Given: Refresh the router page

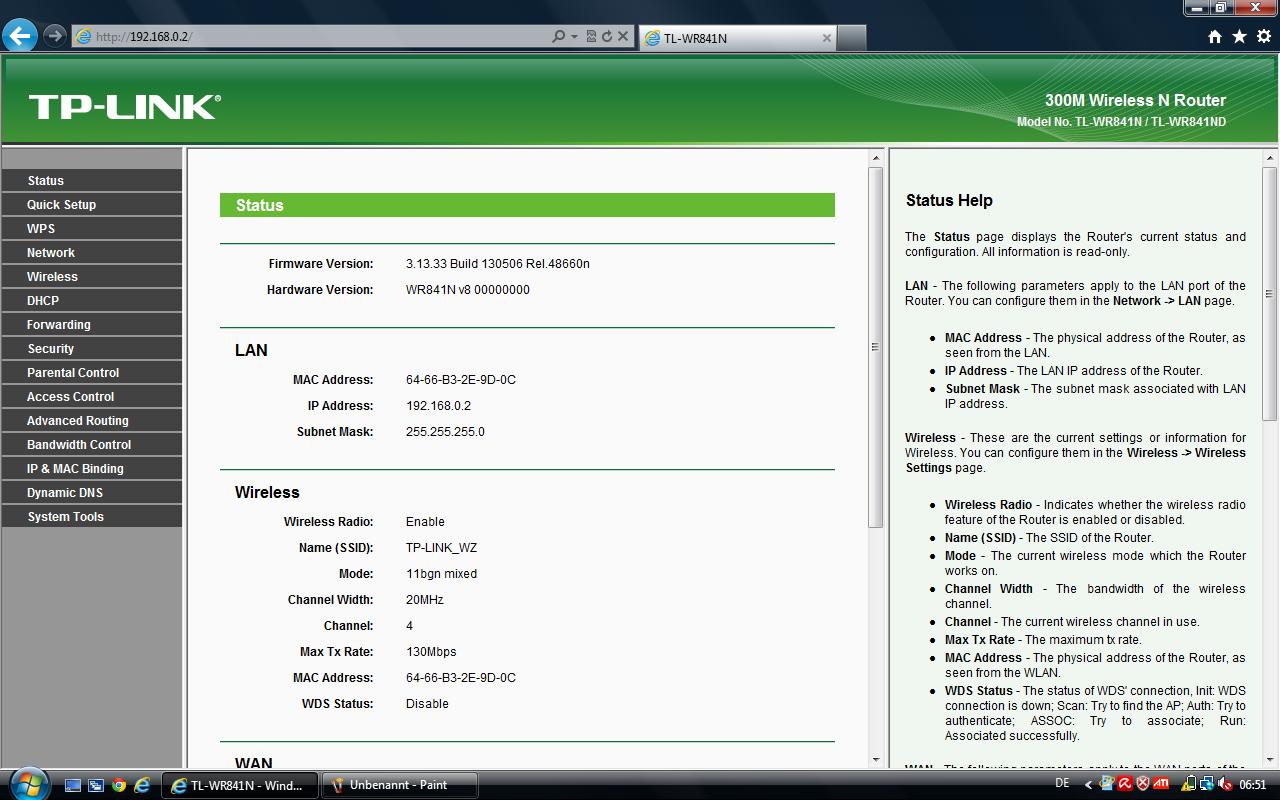Looking at the screenshot, I should tap(606, 36).
